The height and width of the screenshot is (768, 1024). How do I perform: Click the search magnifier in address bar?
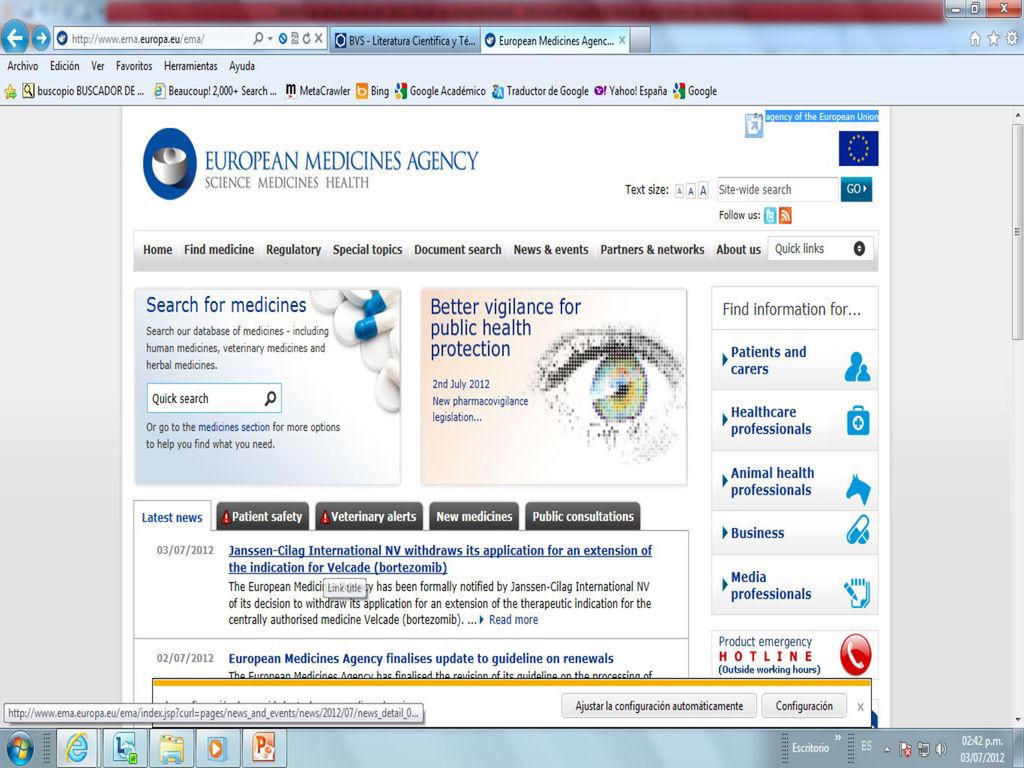click(259, 39)
